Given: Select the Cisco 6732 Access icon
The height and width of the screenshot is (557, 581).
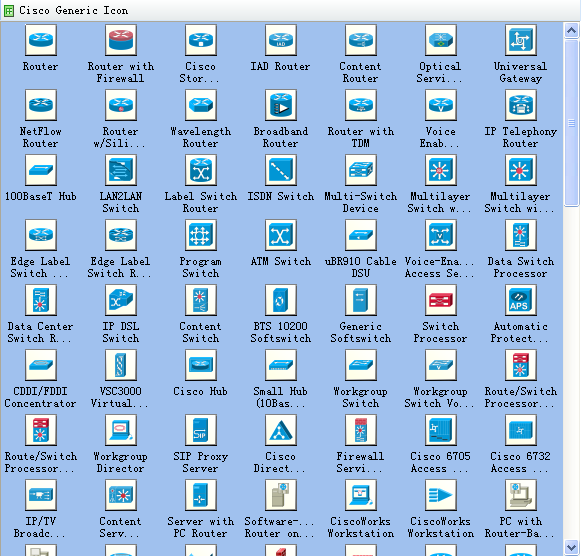Looking at the screenshot, I should point(521,430).
